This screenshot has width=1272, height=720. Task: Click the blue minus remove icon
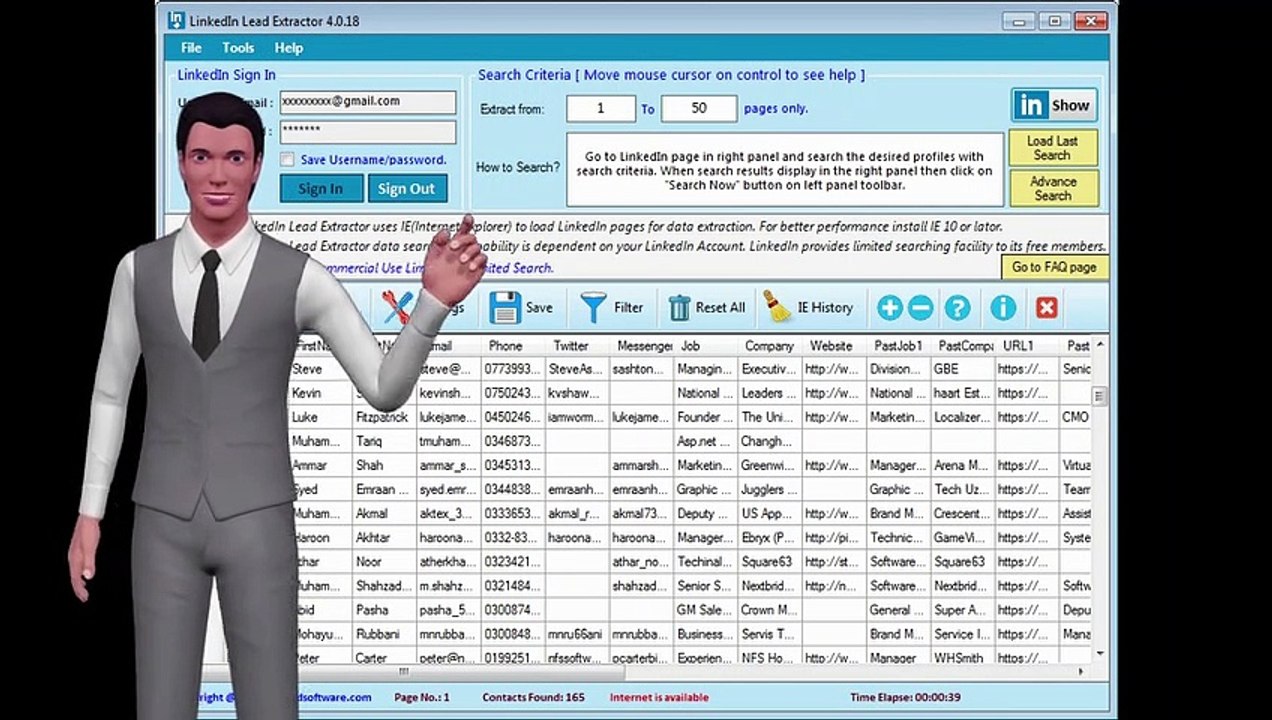point(921,308)
